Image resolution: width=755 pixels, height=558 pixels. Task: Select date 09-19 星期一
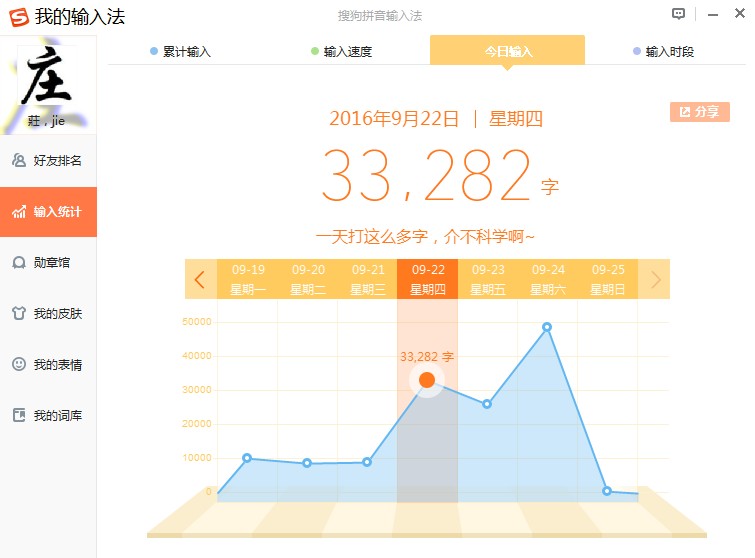click(x=247, y=279)
